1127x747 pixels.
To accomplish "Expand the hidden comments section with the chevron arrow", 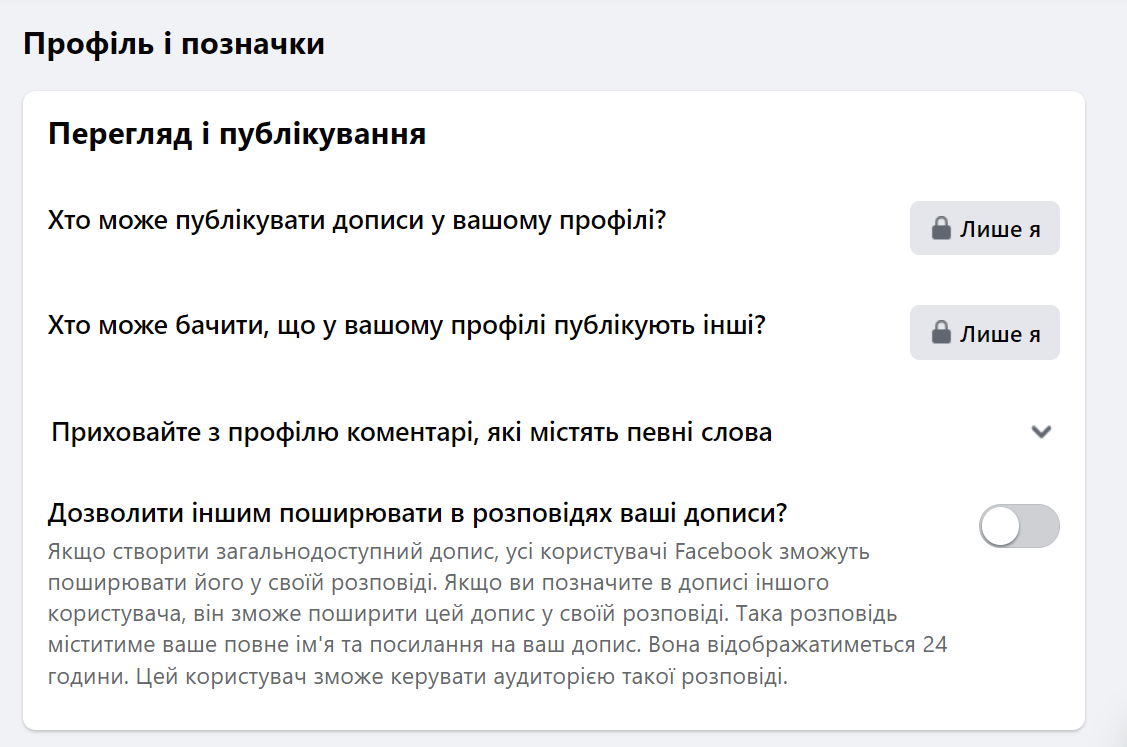I will 1042,432.
